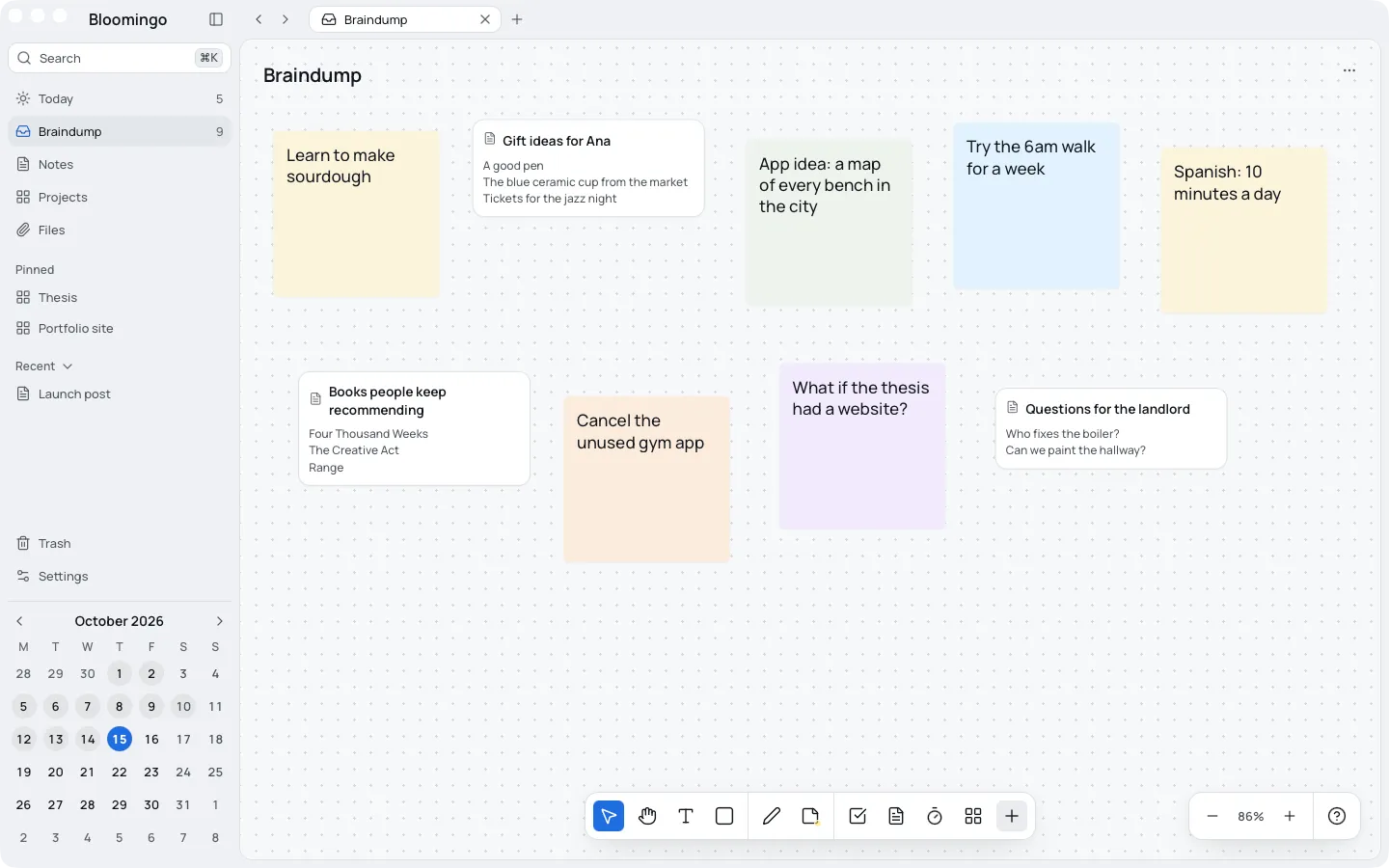Screen dimensions: 1389x868
Task: Select October 31 in the calendar
Action: 183,804
